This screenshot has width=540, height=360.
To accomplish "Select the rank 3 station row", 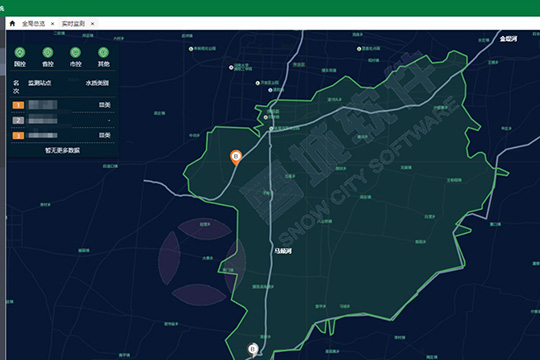I will tap(62, 135).
